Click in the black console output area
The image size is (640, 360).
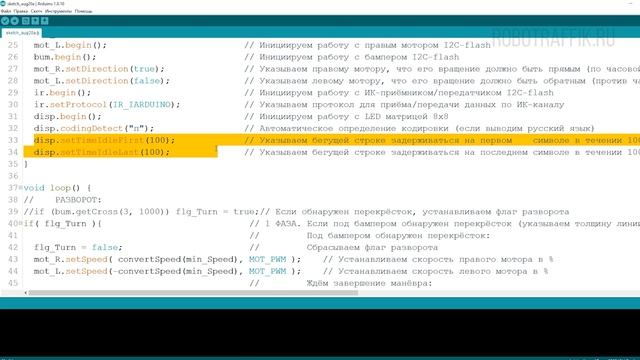[x=320, y=332]
